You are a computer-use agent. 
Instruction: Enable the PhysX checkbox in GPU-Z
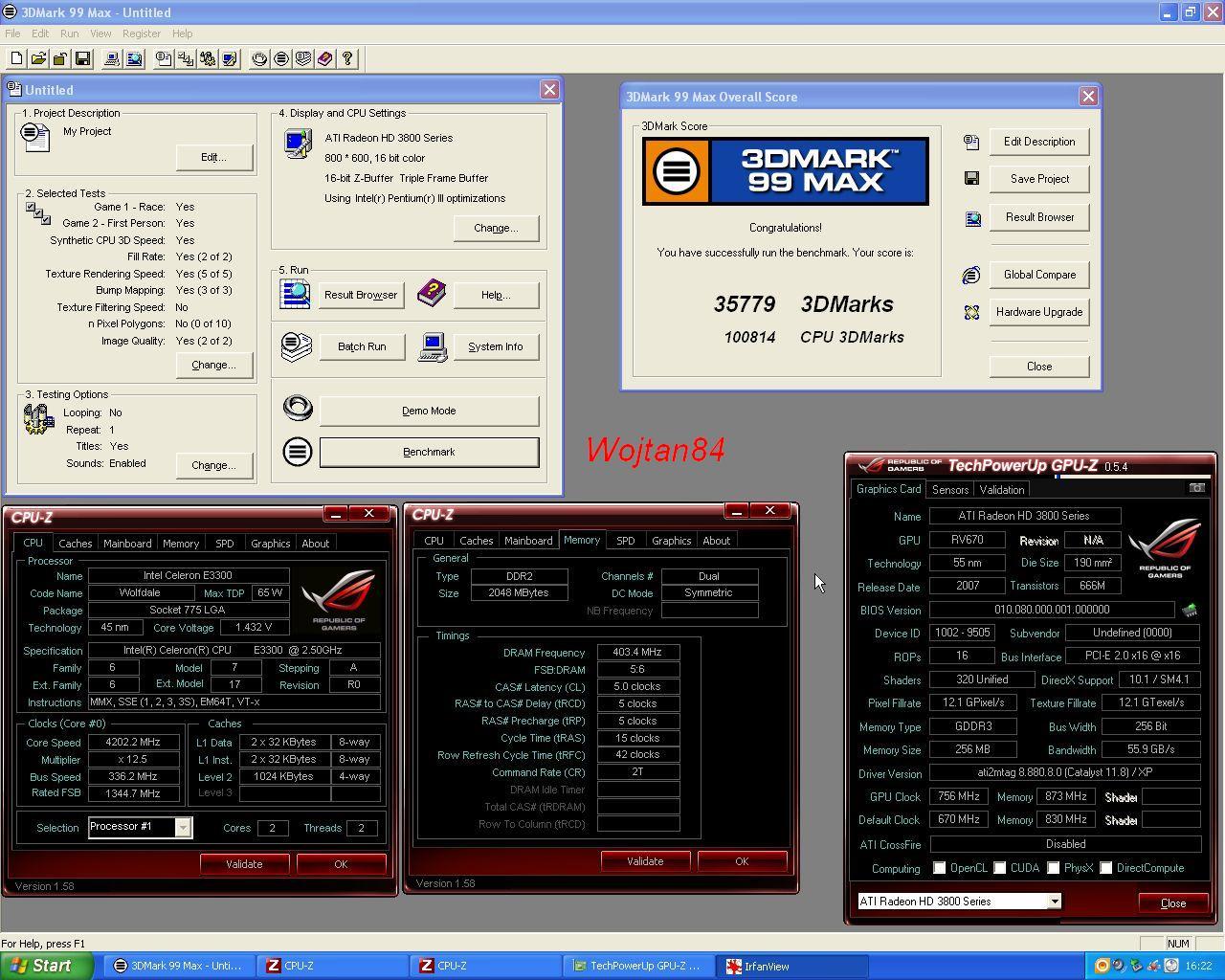point(1053,868)
